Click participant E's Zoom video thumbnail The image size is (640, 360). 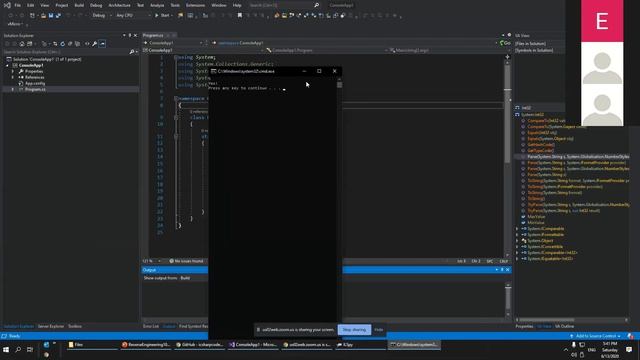tap(602, 21)
